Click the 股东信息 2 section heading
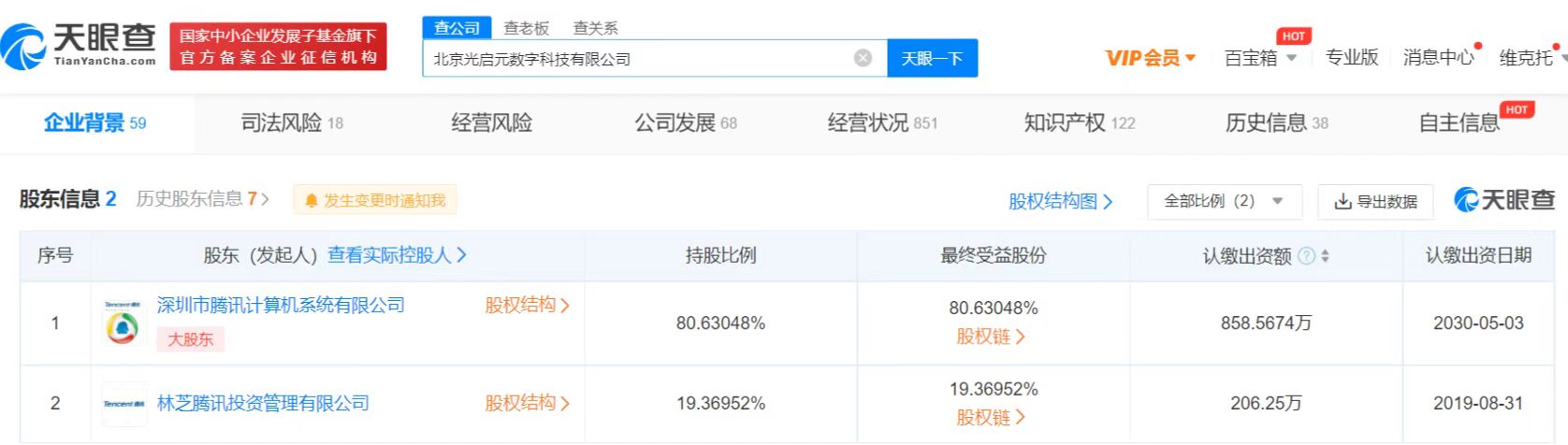The height and width of the screenshot is (445, 1568). 67,199
